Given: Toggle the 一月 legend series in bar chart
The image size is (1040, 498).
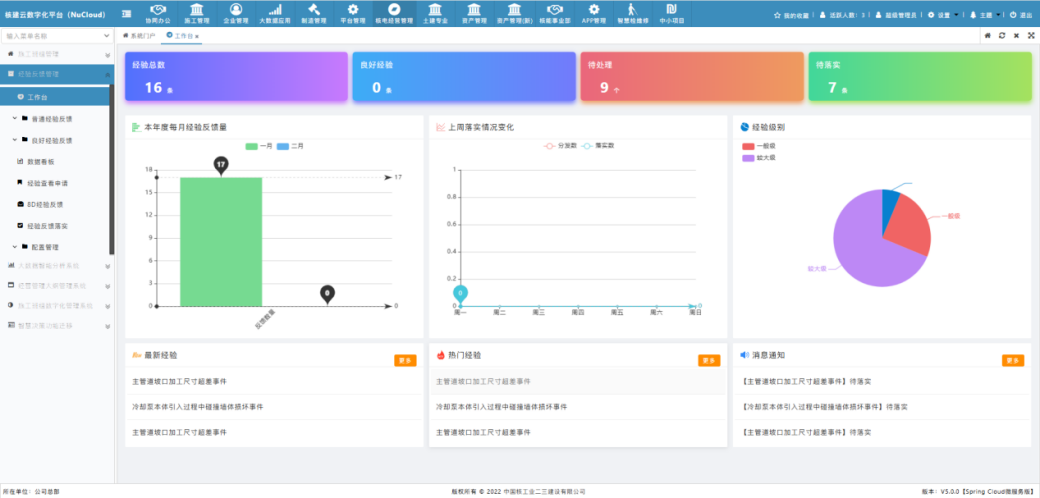Looking at the screenshot, I should click(259, 146).
